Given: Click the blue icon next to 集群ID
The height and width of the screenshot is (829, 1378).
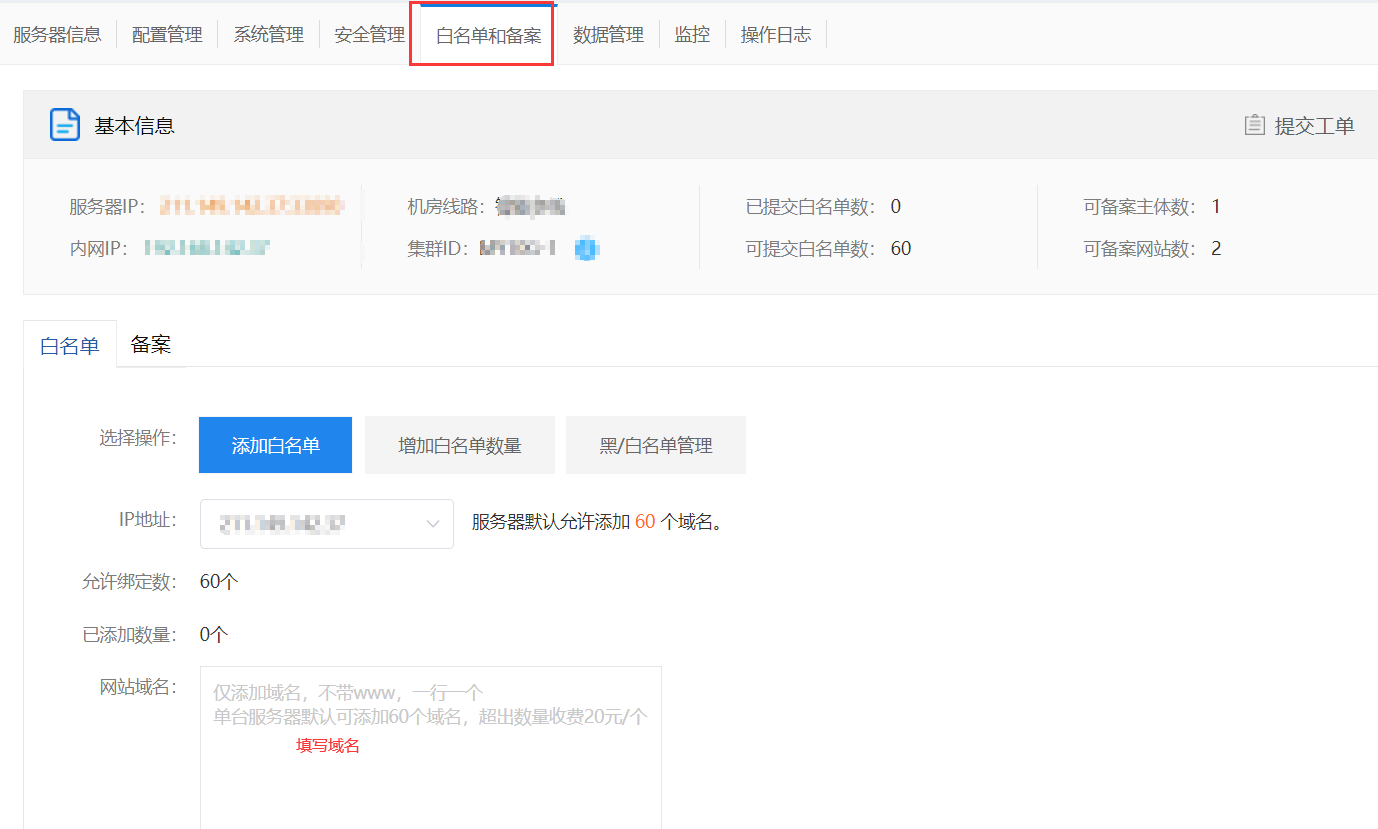Looking at the screenshot, I should (x=587, y=249).
